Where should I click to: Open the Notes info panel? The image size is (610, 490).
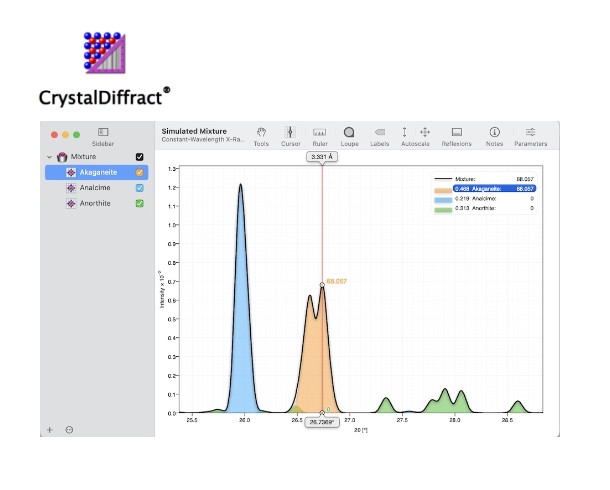click(x=494, y=133)
